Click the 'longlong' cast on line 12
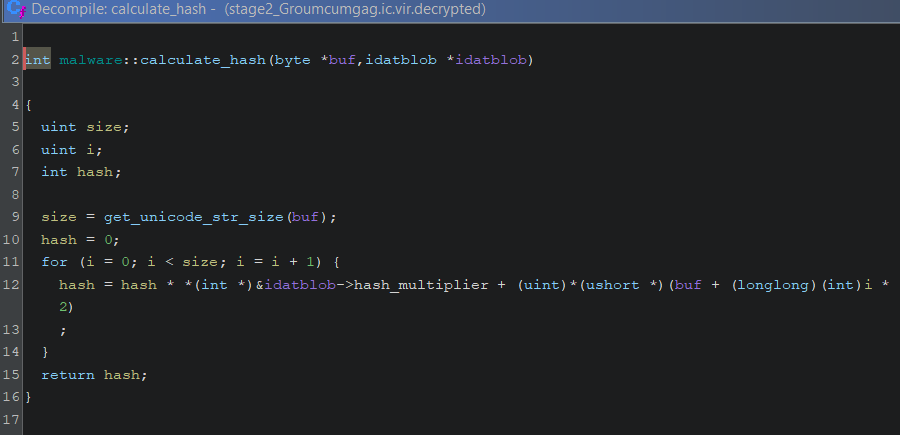900x435 pixels. (770, 285)
